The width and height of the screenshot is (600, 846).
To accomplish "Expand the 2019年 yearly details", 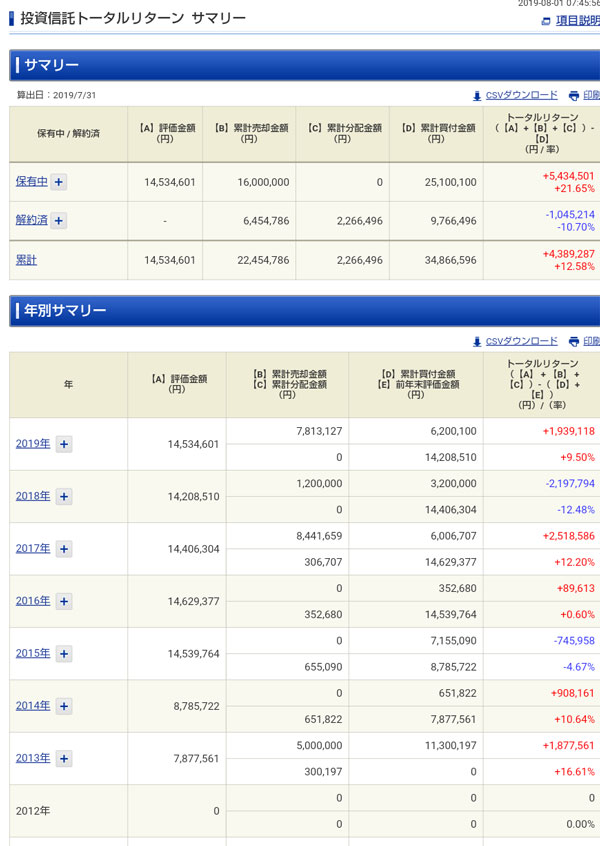I will (63, 444).
